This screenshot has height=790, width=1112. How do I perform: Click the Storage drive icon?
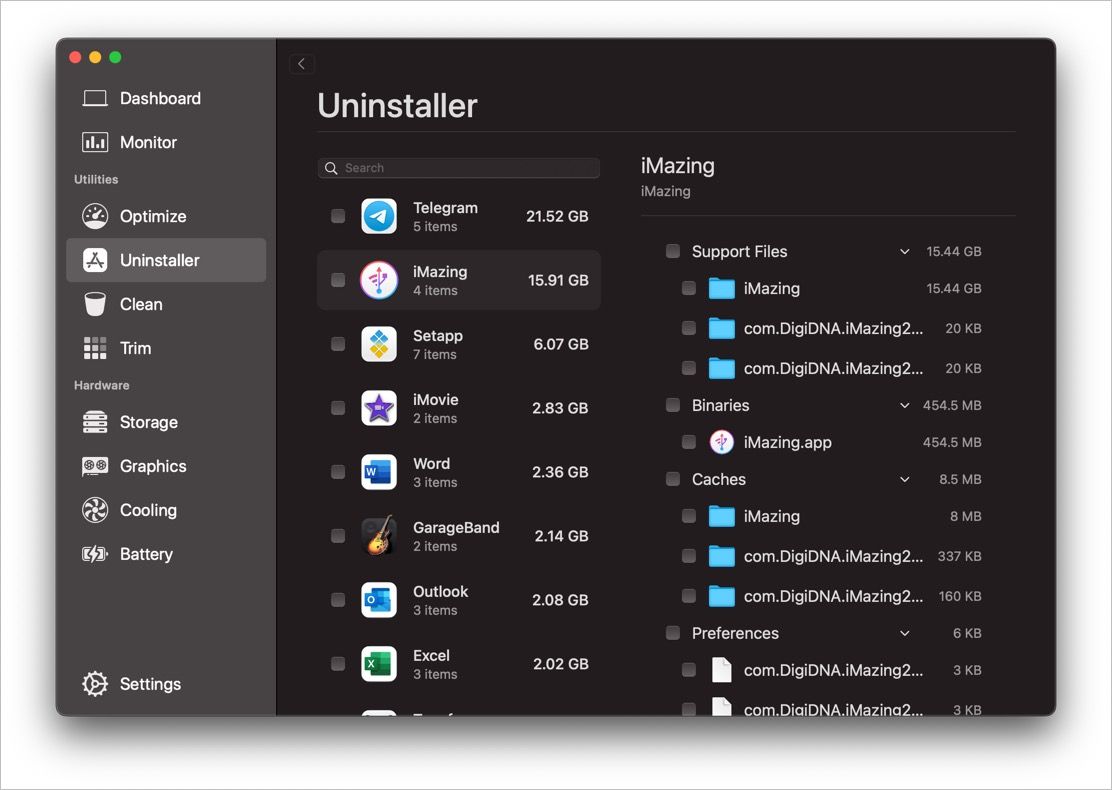point(95,422)
